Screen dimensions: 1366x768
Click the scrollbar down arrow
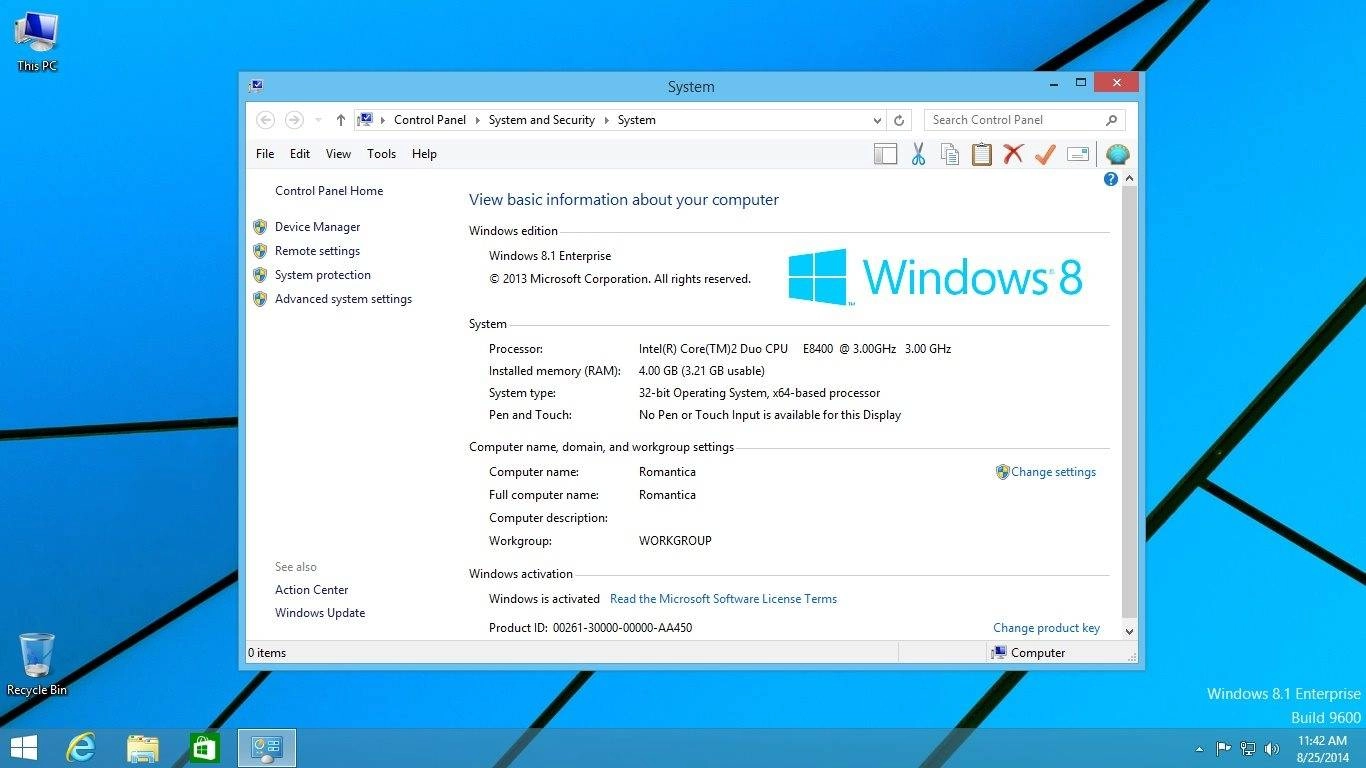pyautogui.click(x=1130, y=631)
